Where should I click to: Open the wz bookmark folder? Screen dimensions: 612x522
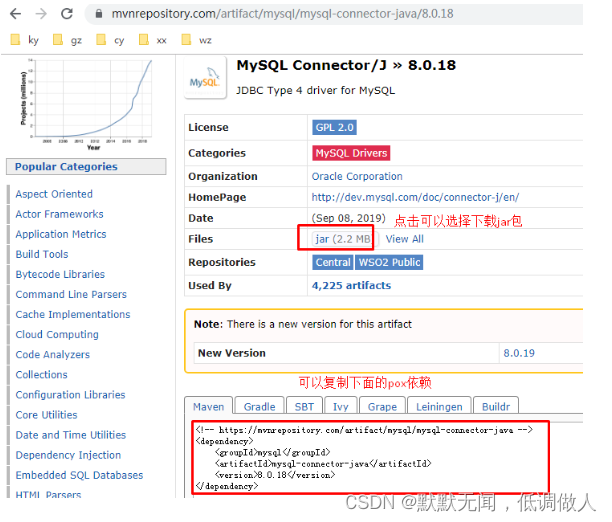197,40
